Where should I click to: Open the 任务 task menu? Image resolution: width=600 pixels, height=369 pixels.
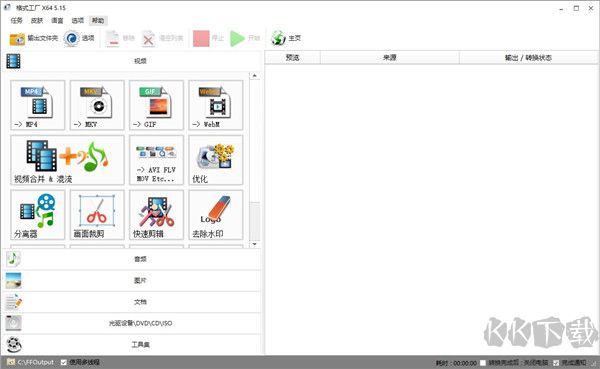pos(16,21)
